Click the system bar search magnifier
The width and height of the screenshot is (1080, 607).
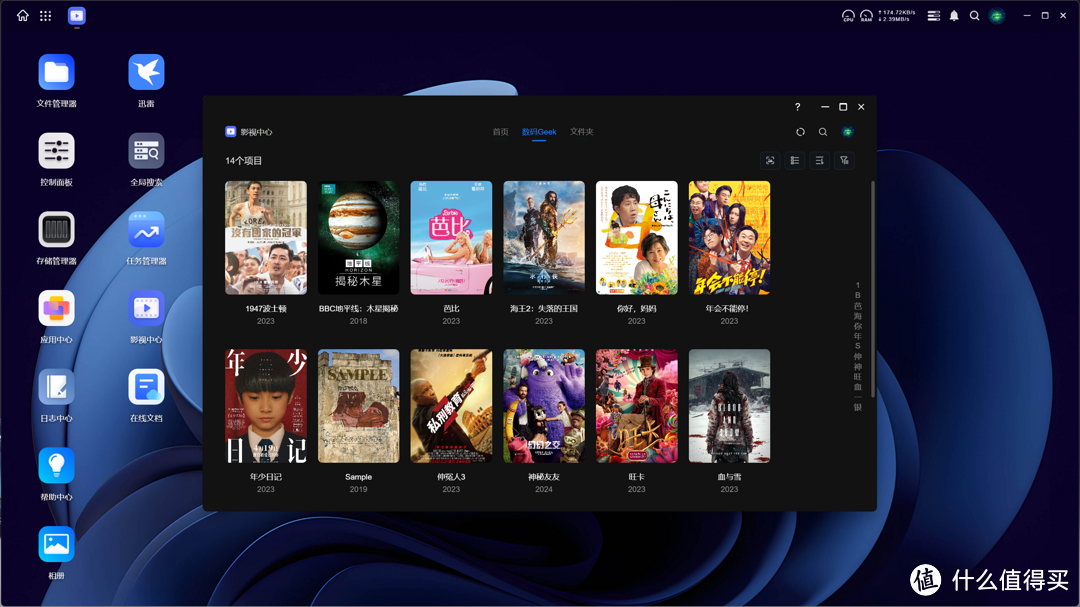(975, 15)
